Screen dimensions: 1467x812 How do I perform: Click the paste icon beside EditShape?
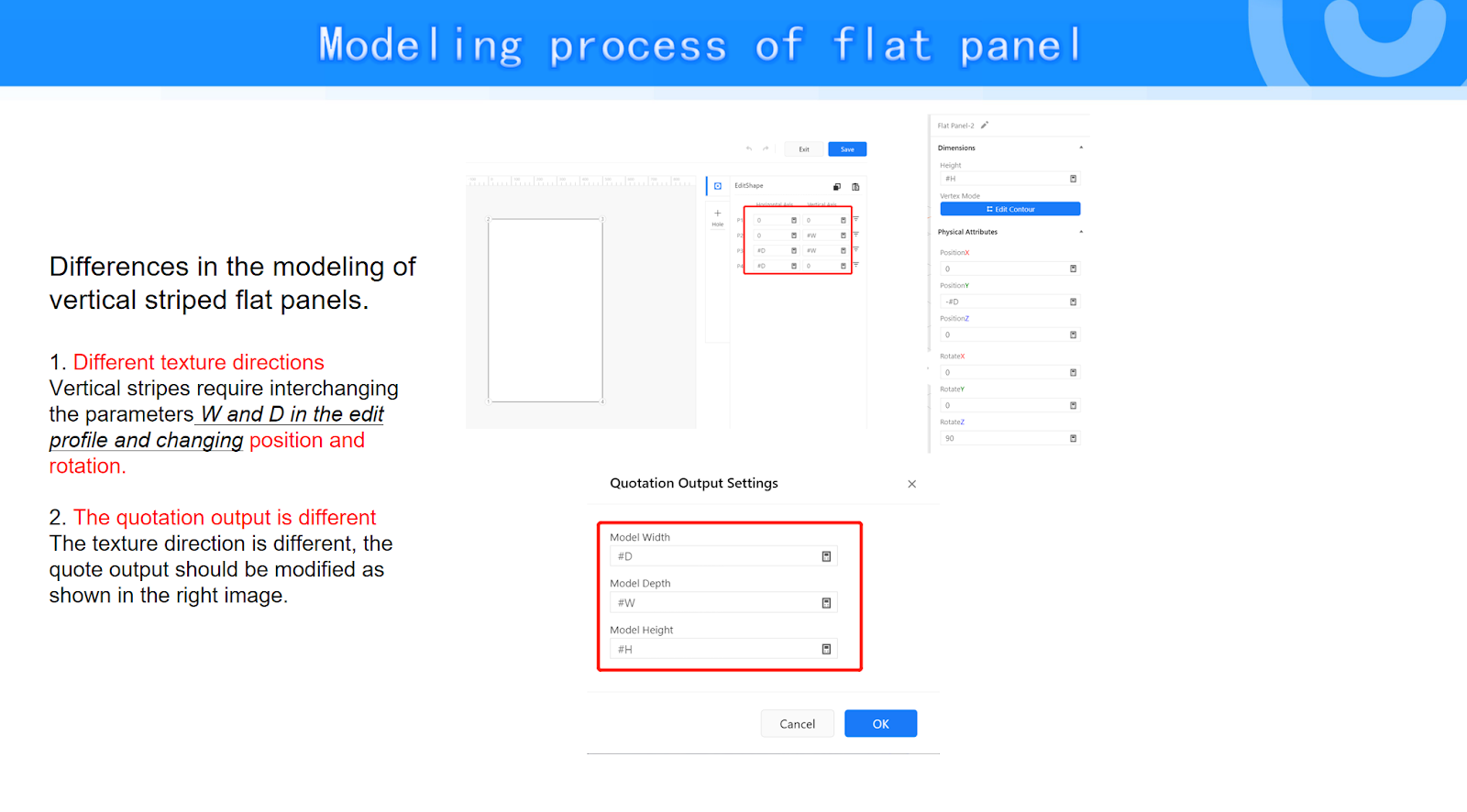click(x=855, y=187)
